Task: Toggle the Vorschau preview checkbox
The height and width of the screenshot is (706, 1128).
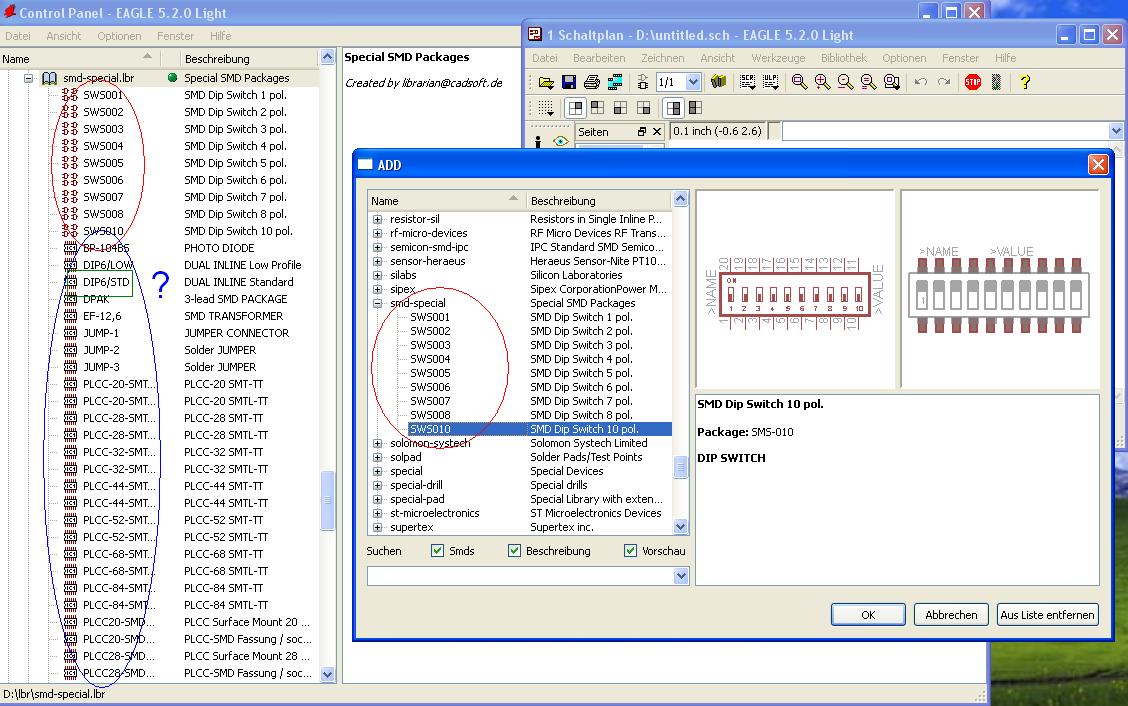Action: (630, 551)
